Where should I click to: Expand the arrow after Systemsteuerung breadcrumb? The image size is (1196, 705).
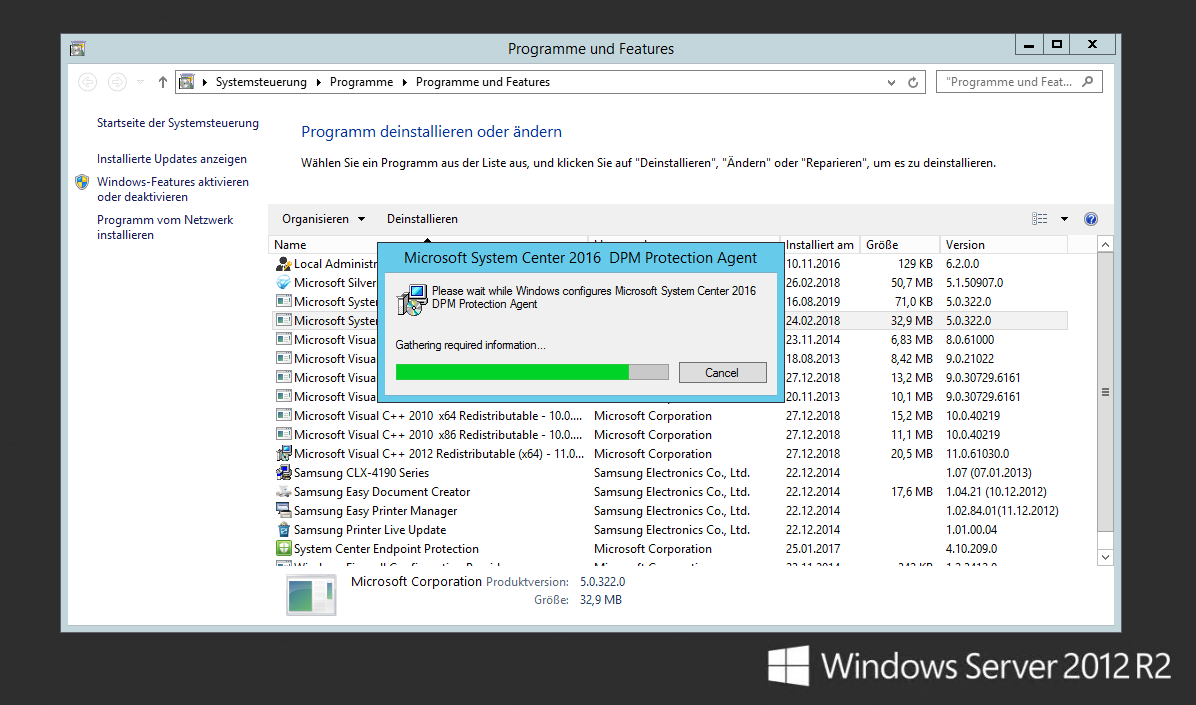(318, 82)
